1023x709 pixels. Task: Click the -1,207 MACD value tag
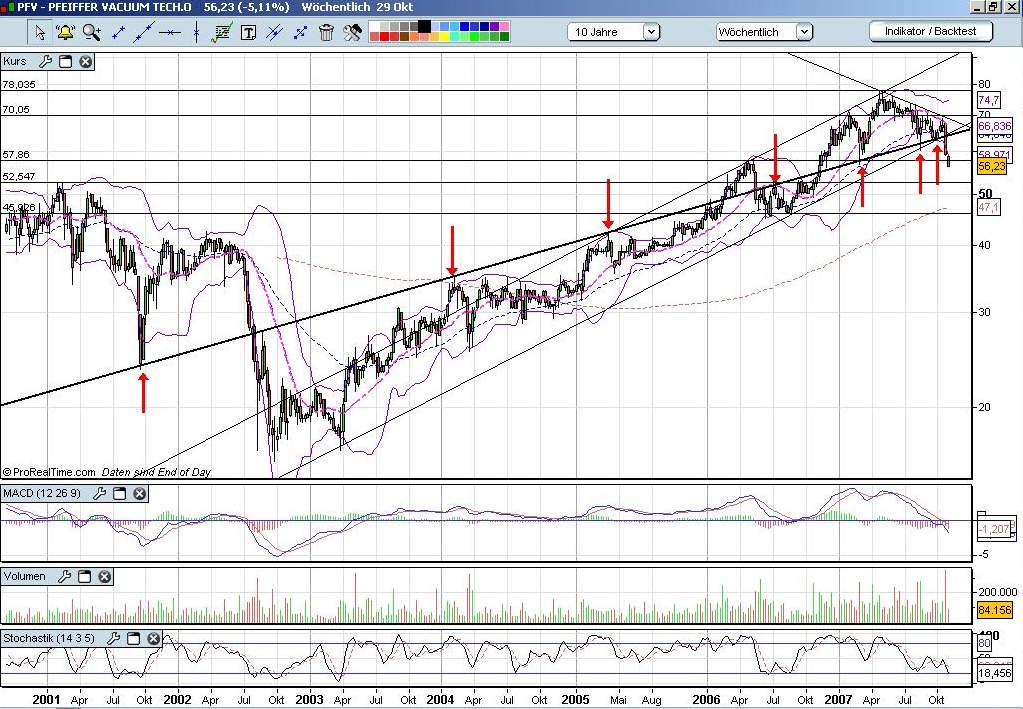(995, 528)
